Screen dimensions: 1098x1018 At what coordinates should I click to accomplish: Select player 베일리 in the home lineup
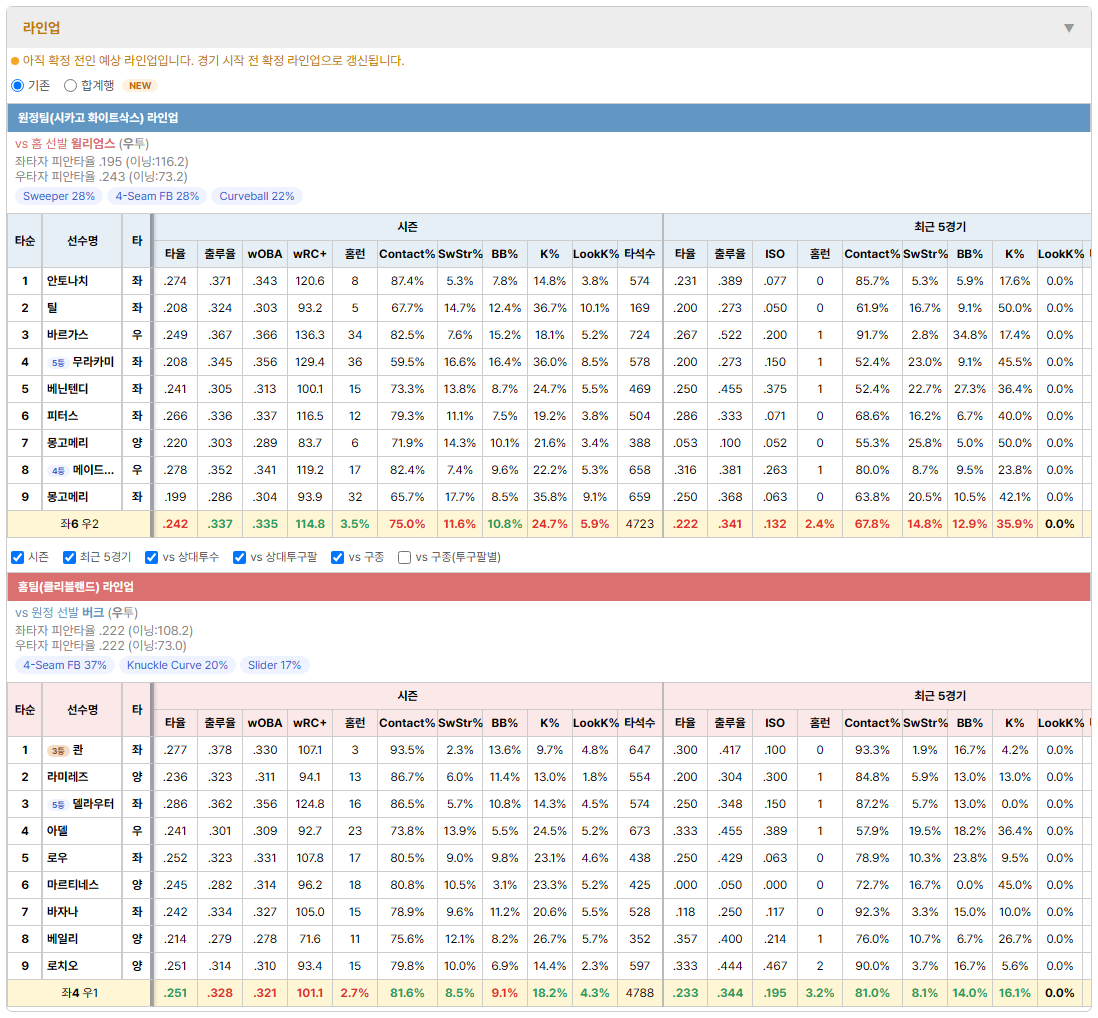[x=62, y=939]
